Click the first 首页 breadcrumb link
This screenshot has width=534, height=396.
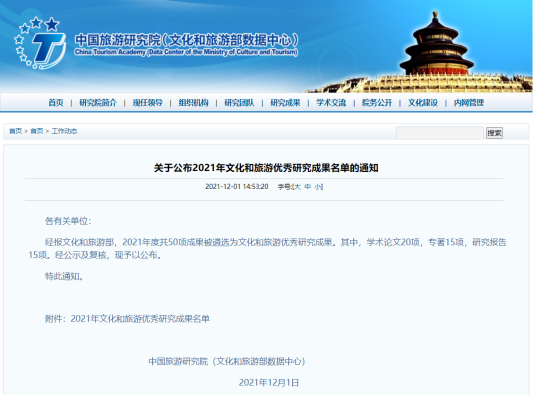click(15, 131)
